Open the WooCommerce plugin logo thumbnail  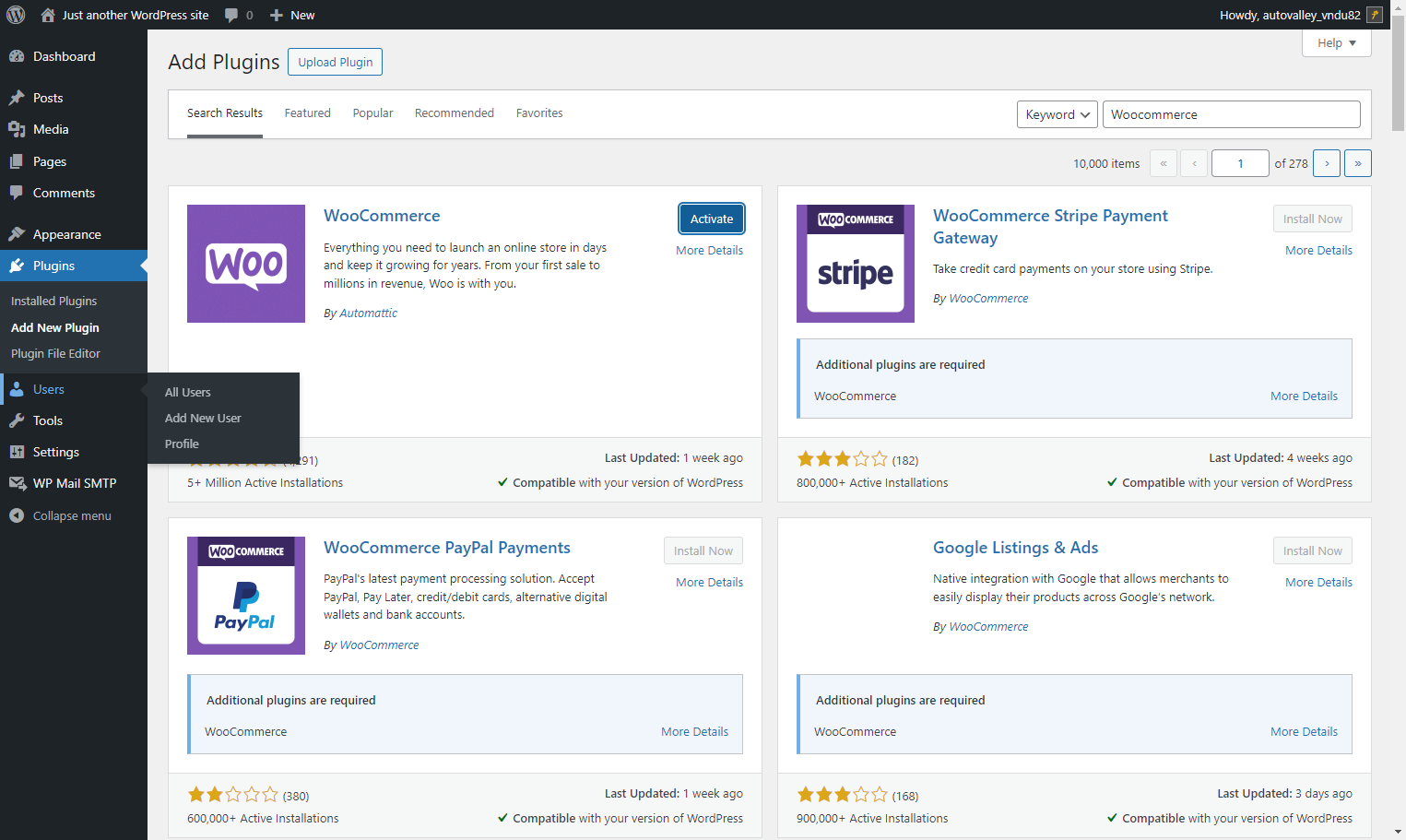pyautogui.click(x=246, y=264)
